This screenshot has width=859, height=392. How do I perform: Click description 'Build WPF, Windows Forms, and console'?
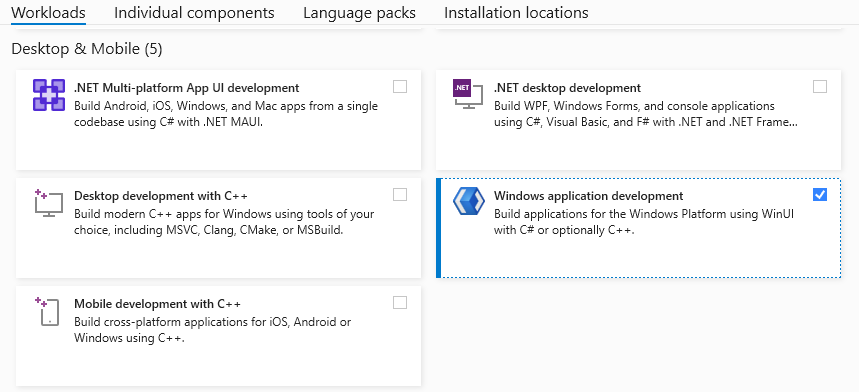click(645, 113)
